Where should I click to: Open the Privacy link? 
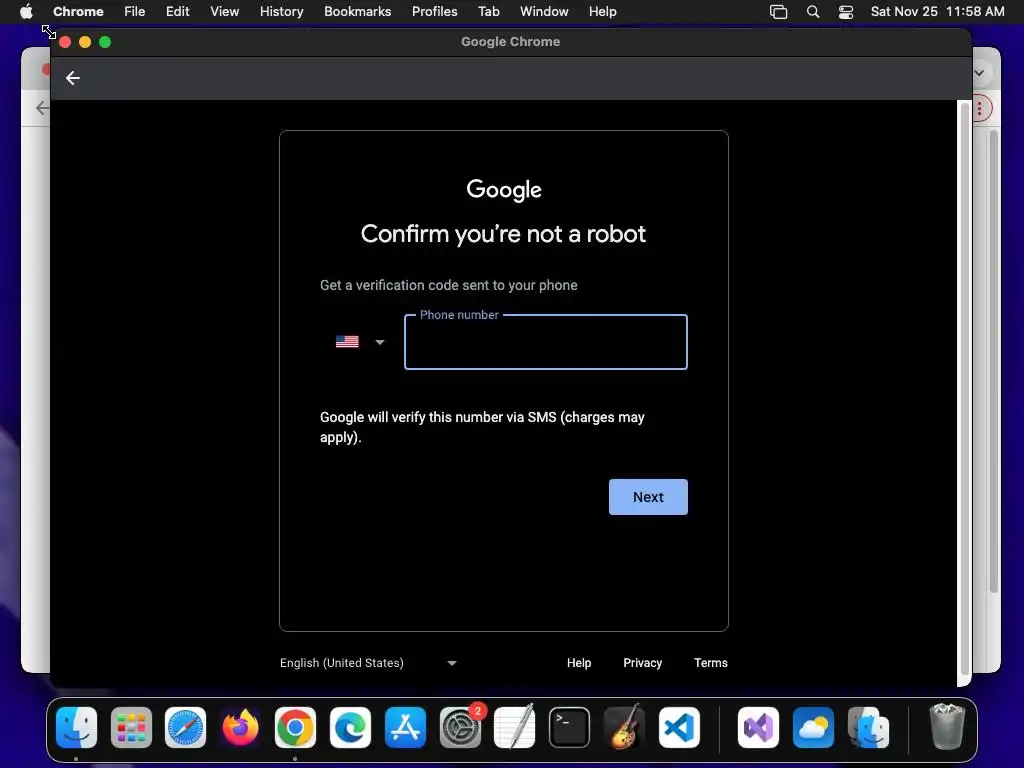pyautogui.click(x=643, y=663)
